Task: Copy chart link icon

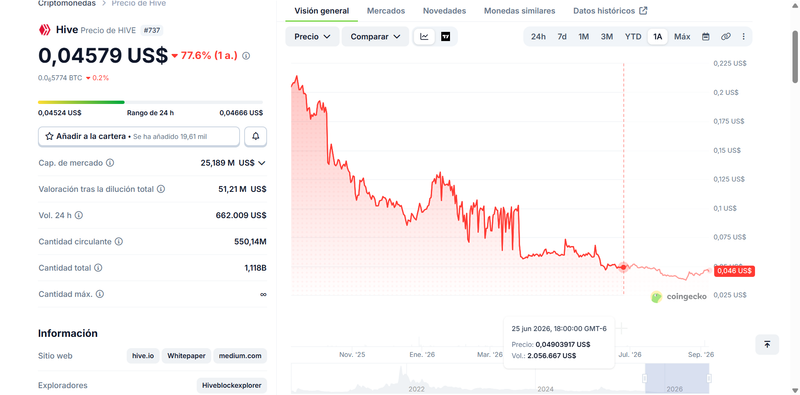Action: coord(726,37)
